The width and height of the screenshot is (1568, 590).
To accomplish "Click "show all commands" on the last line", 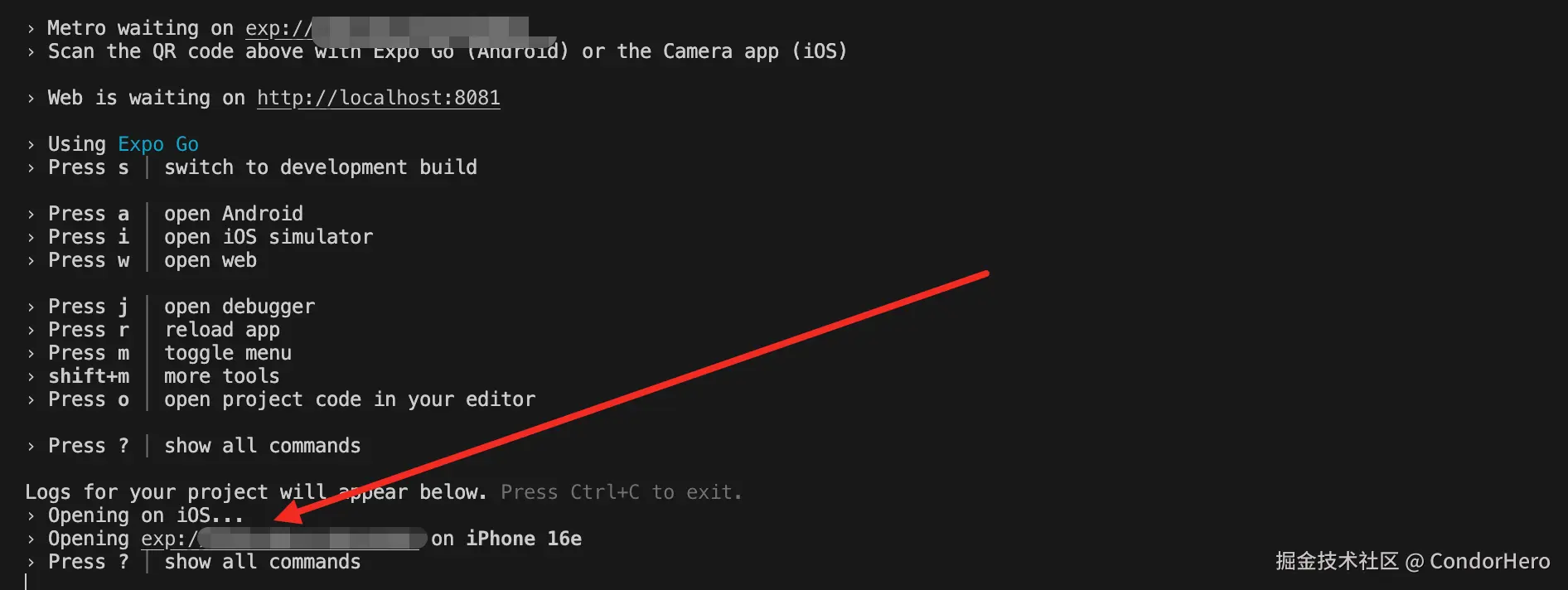I will 262,562.
